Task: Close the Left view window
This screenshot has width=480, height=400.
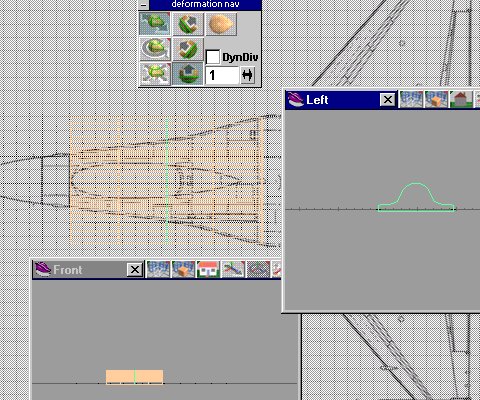Action: (388, 100)
